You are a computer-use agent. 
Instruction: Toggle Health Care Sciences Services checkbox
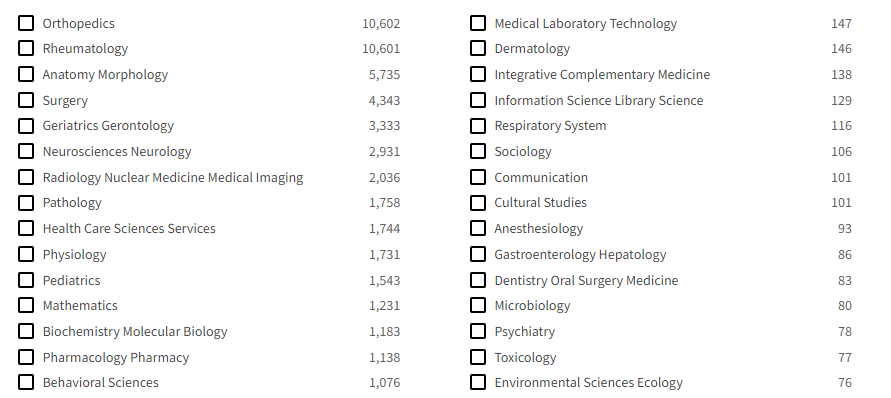[x=26, y=229]
